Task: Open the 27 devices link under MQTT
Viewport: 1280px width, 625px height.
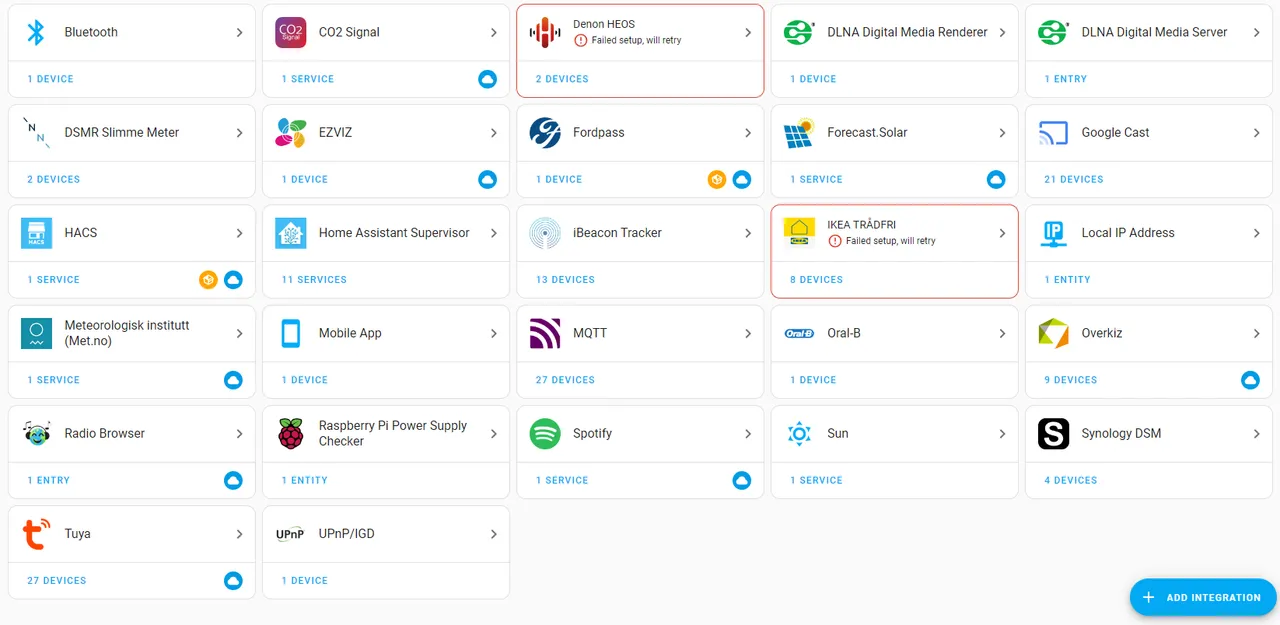Action: click(x=565, y=380)
